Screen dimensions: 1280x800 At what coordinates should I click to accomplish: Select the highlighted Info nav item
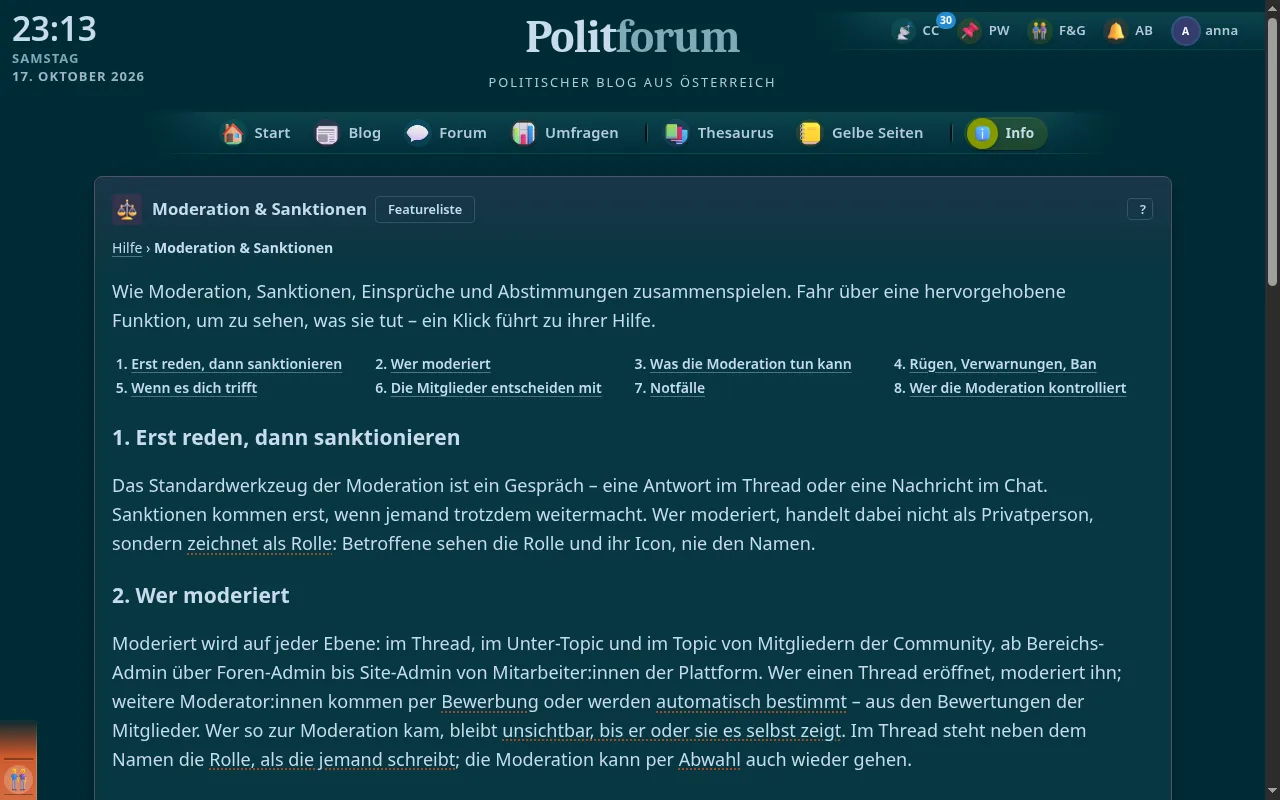pos(1006,133)
